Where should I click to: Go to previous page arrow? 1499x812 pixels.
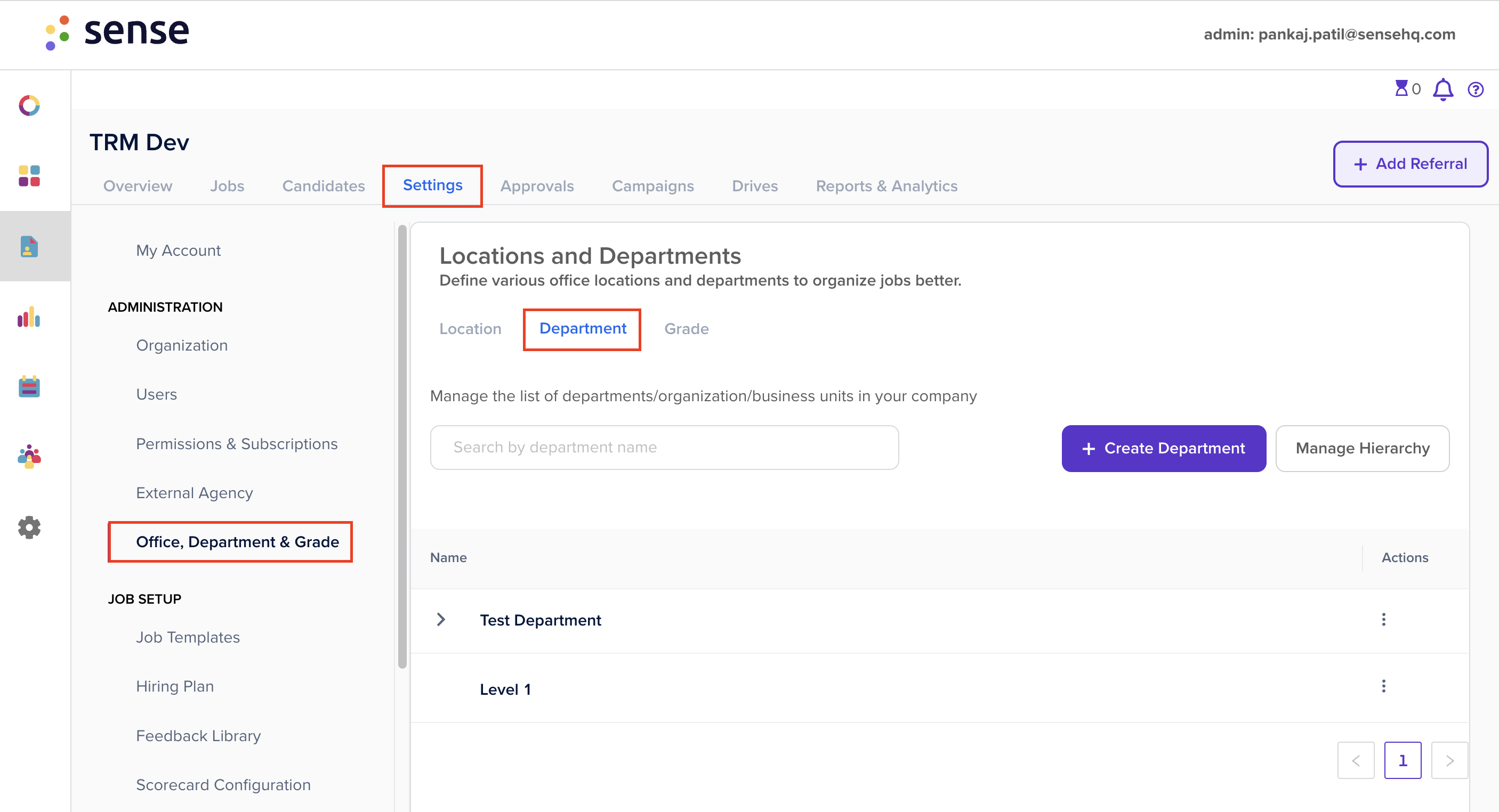point(1355,760)
